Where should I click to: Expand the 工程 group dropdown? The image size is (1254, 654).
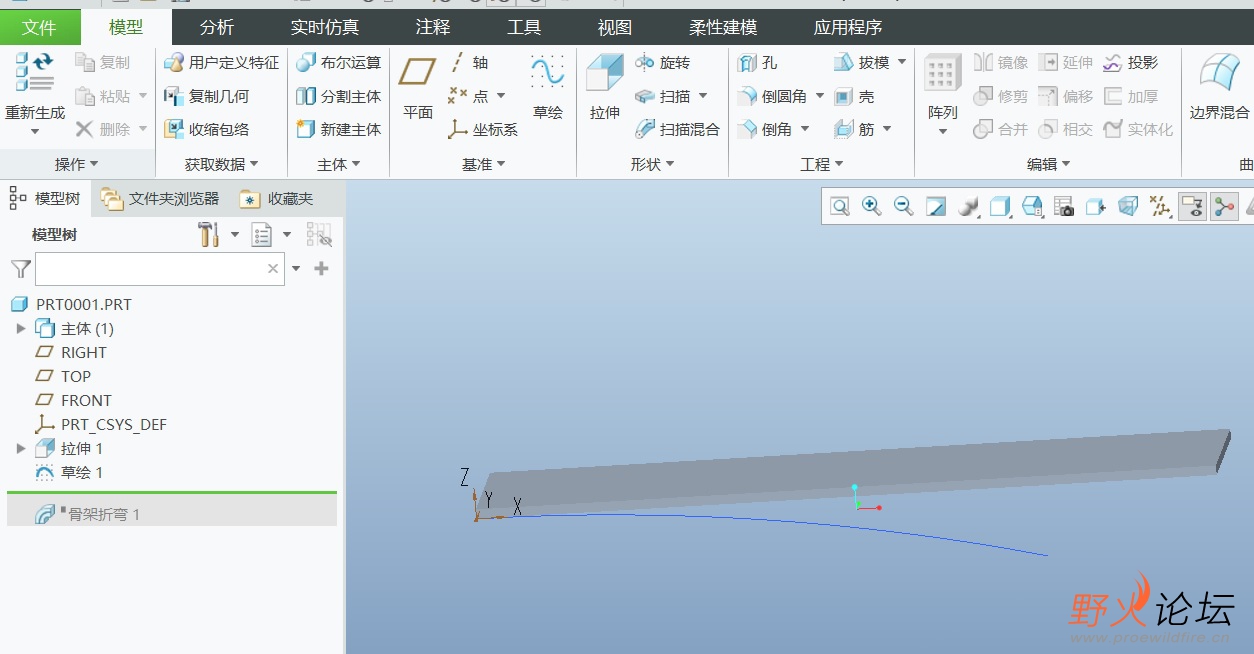pos(822,163)
